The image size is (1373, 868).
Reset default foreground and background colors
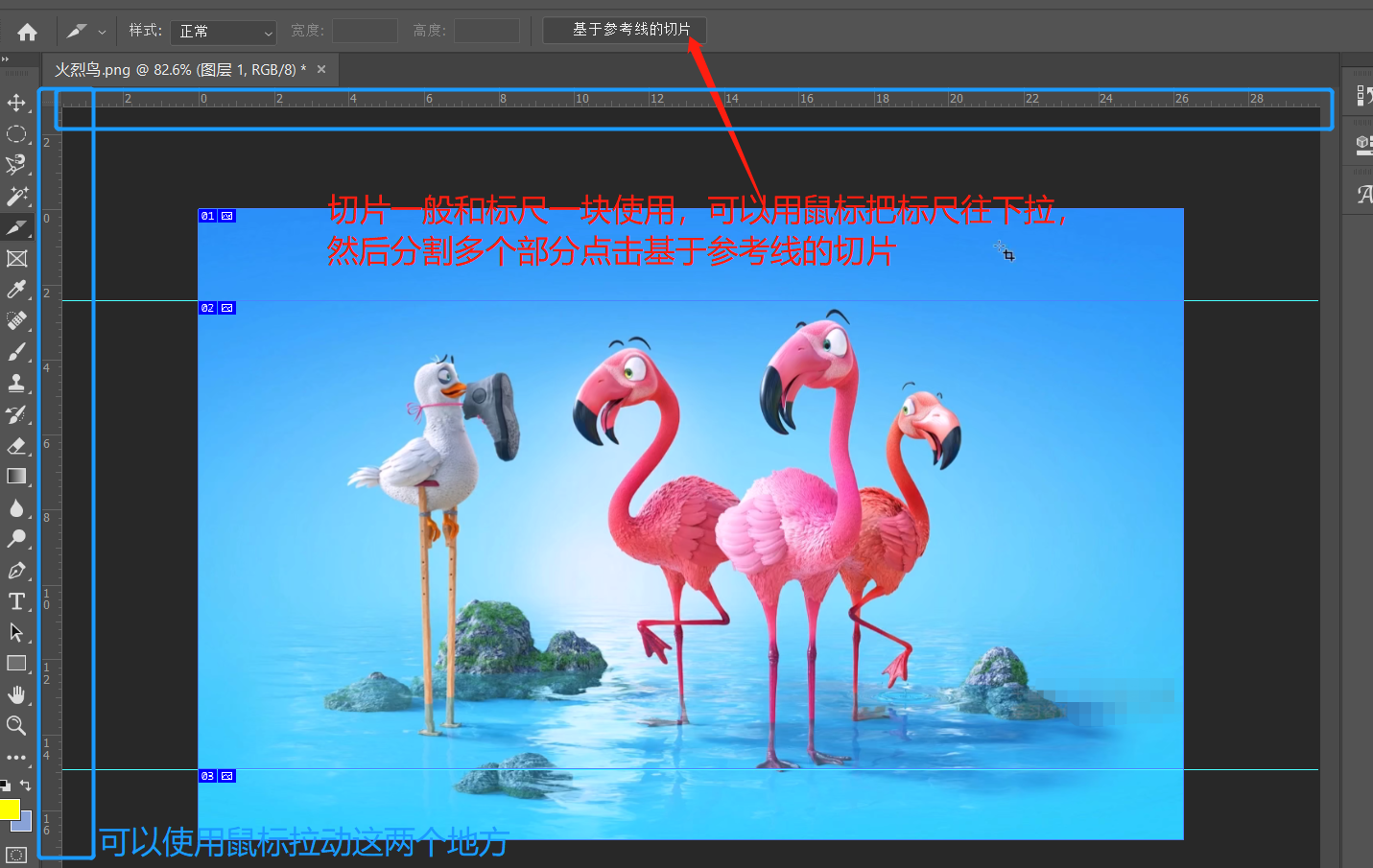6,785
